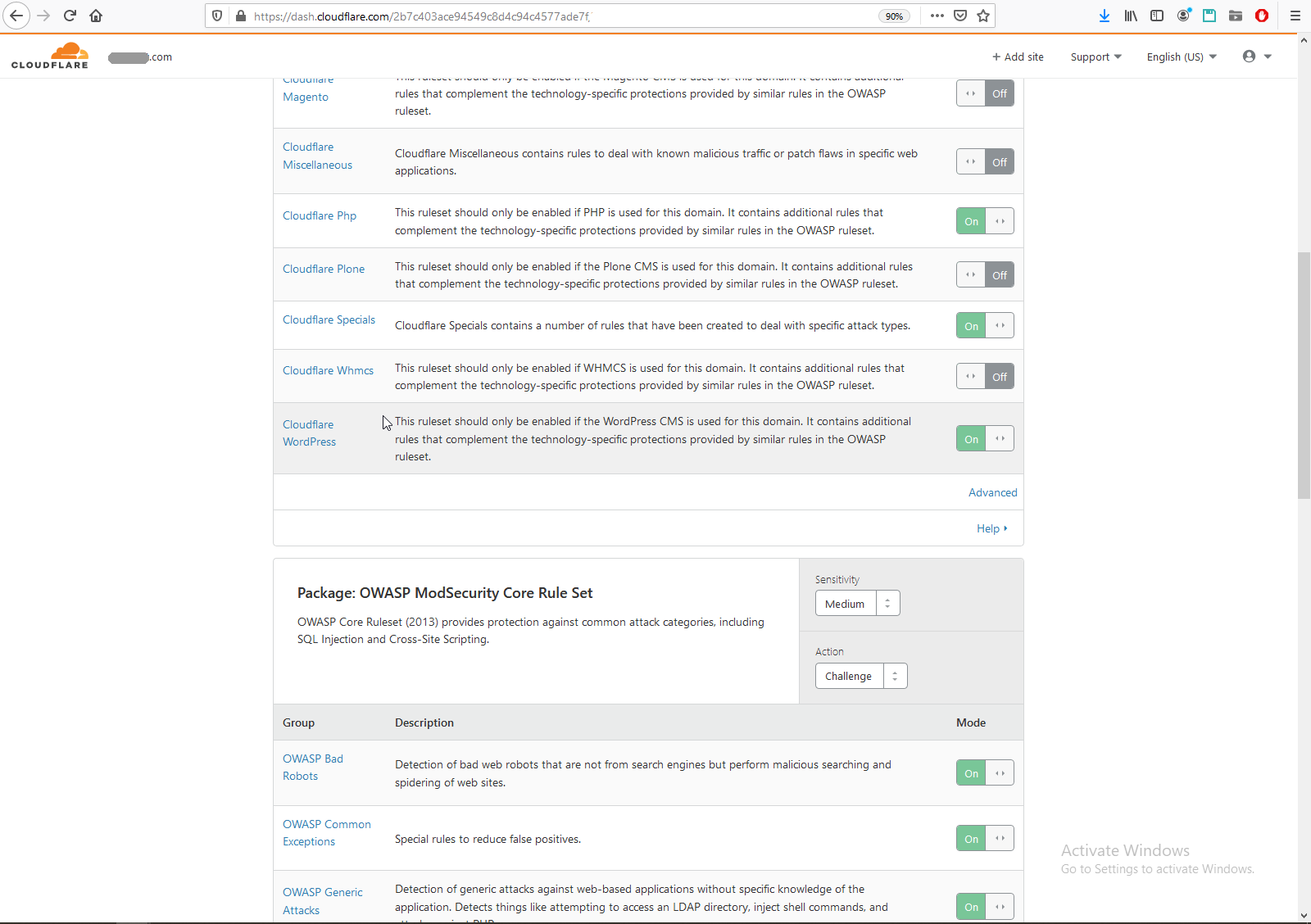This screenshot has height=924, width=1311.
Task: Click the redacted site domain name
Action: [140, 57]
